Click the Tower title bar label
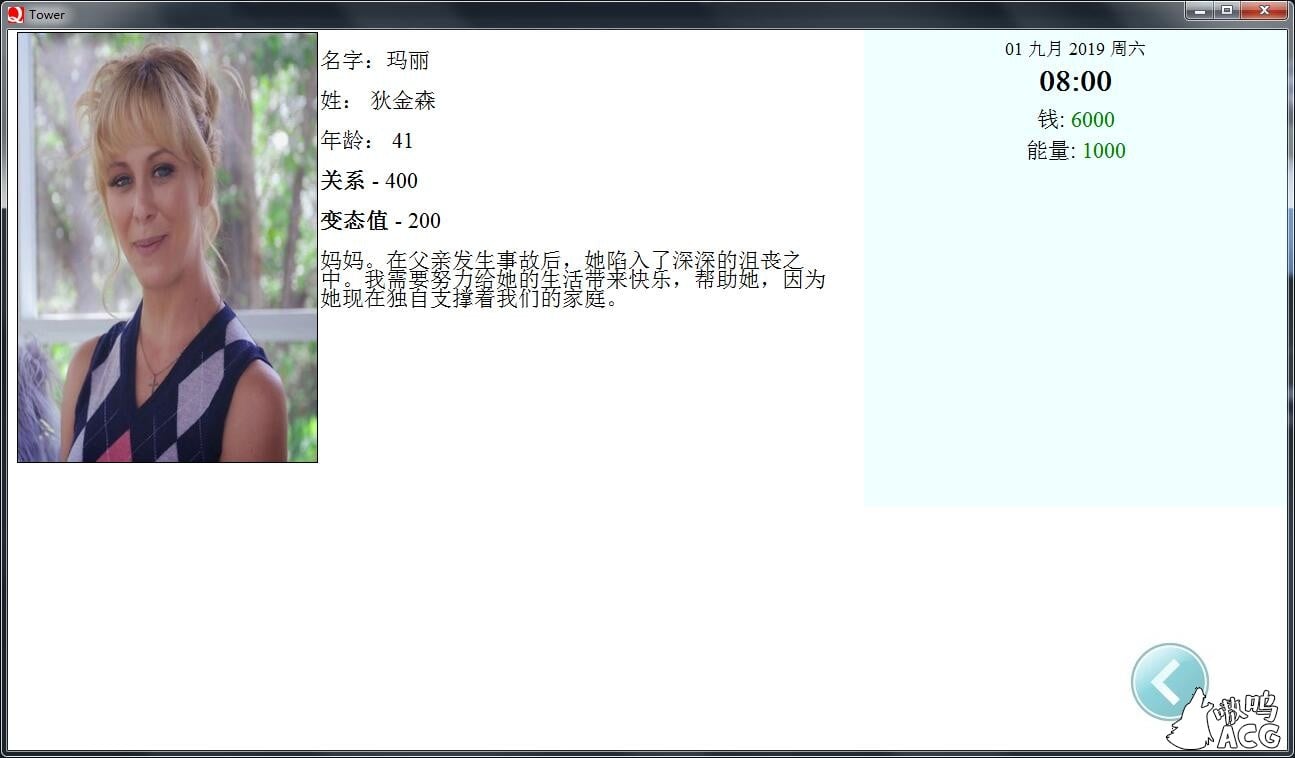The width and height of the screenshot is (1295, 758). [47, 15]
